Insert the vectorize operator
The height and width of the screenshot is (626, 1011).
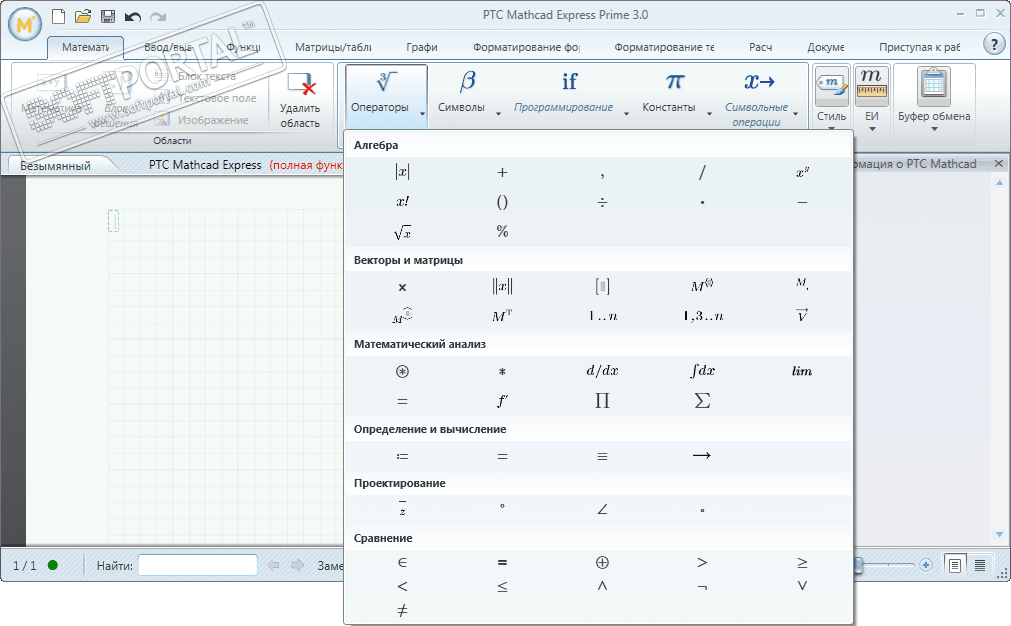pos(802,315)
